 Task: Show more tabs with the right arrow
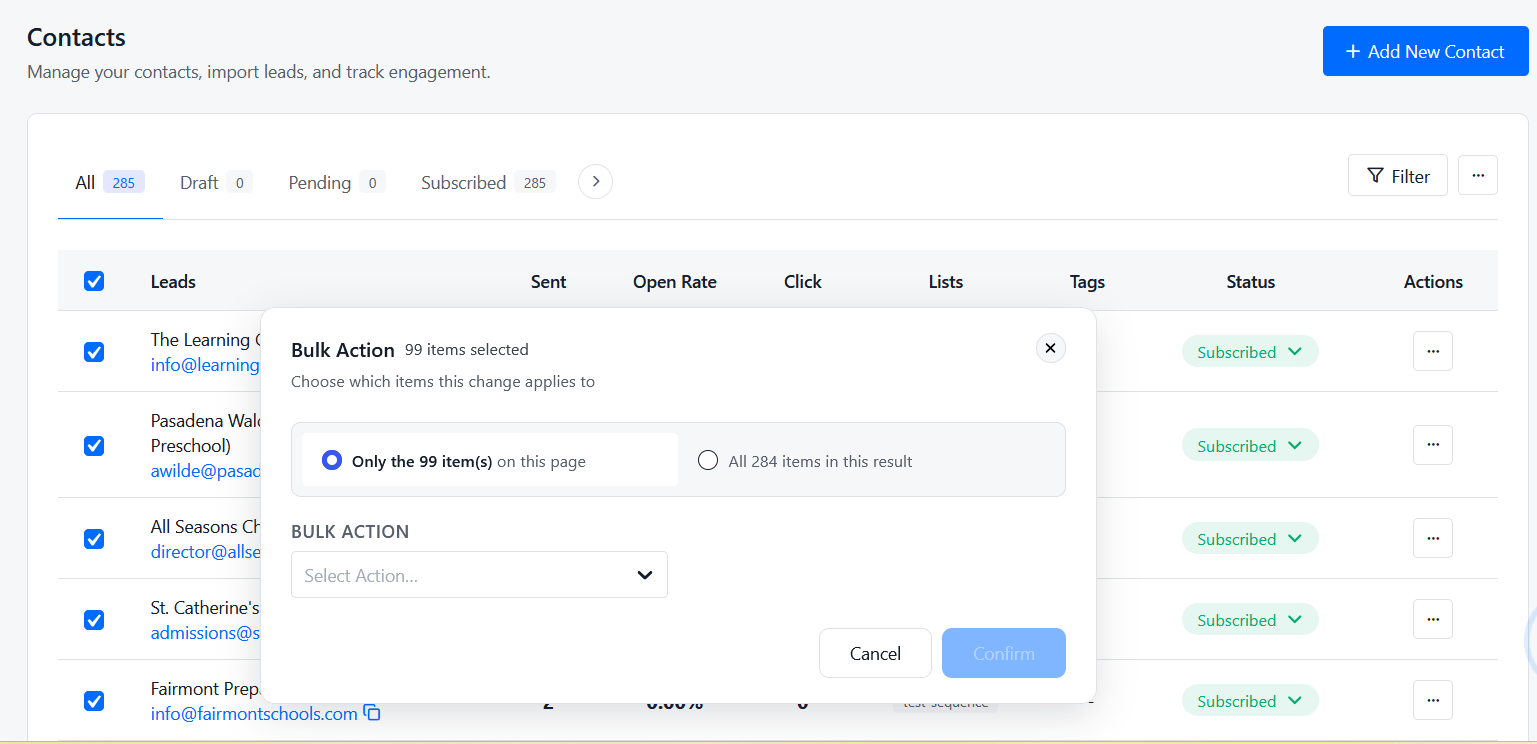pos(596,181)
